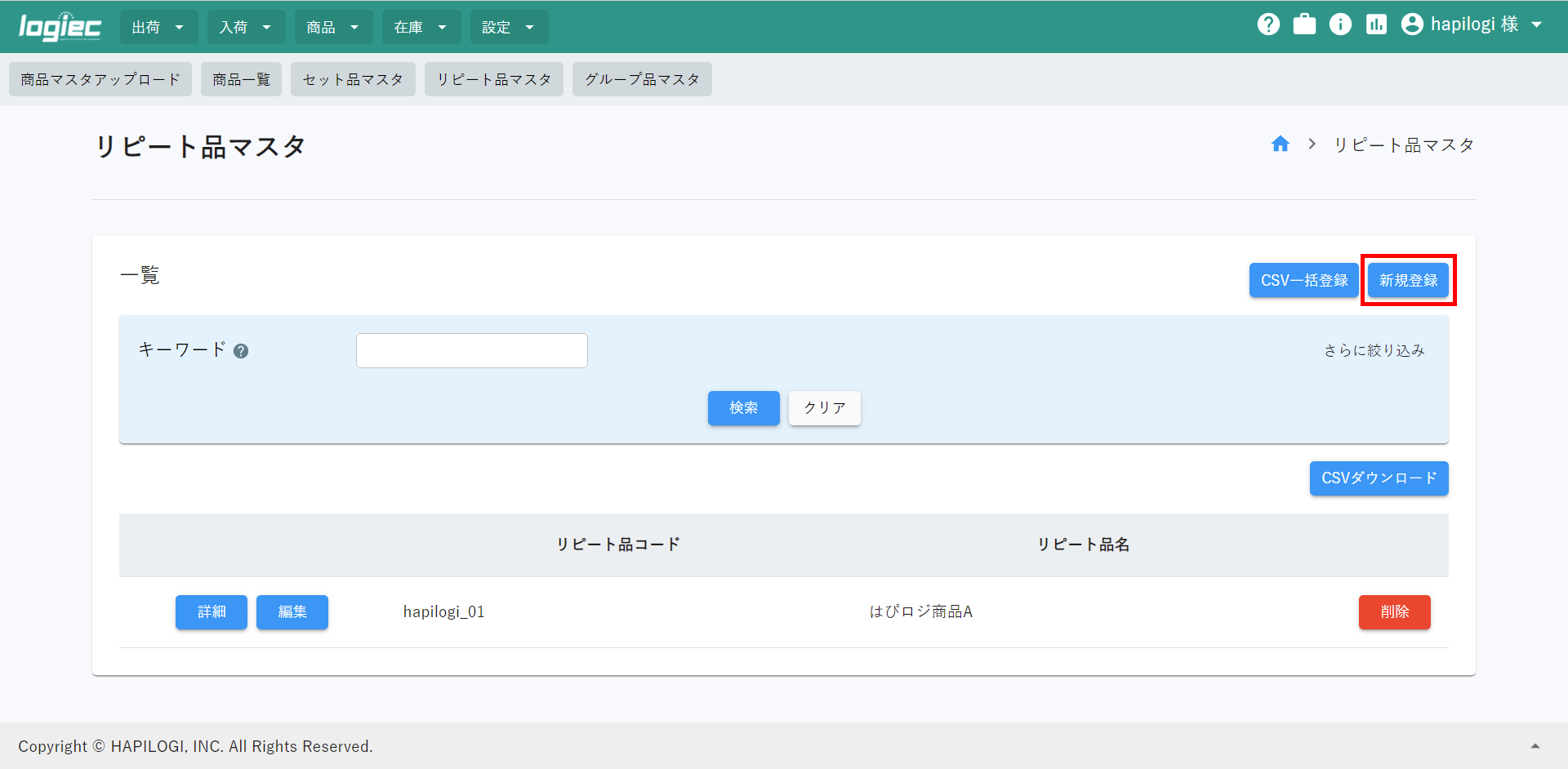Click the 検索 search button
This screenshot has height=769, width=1568.
click(743, 407)
